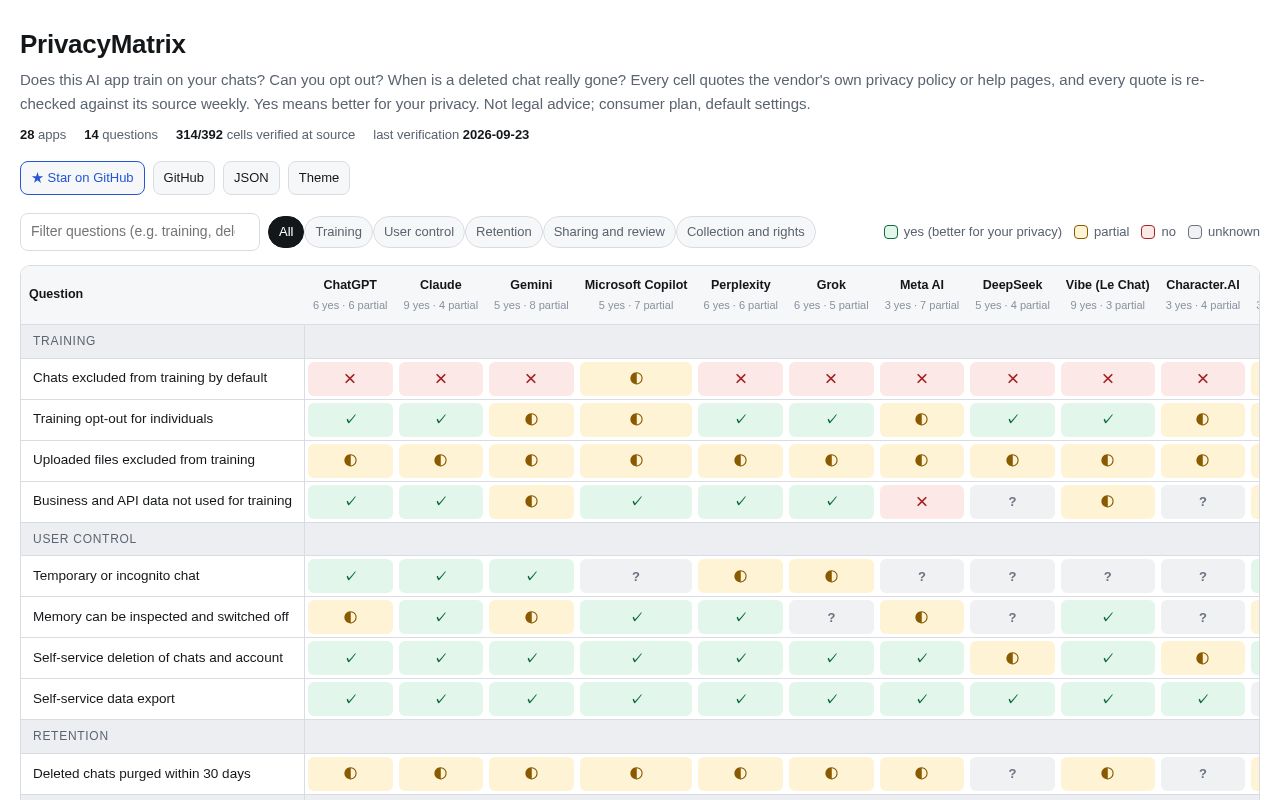
Task: Click the Star on GitHub button
Action: tap(82, 178)
